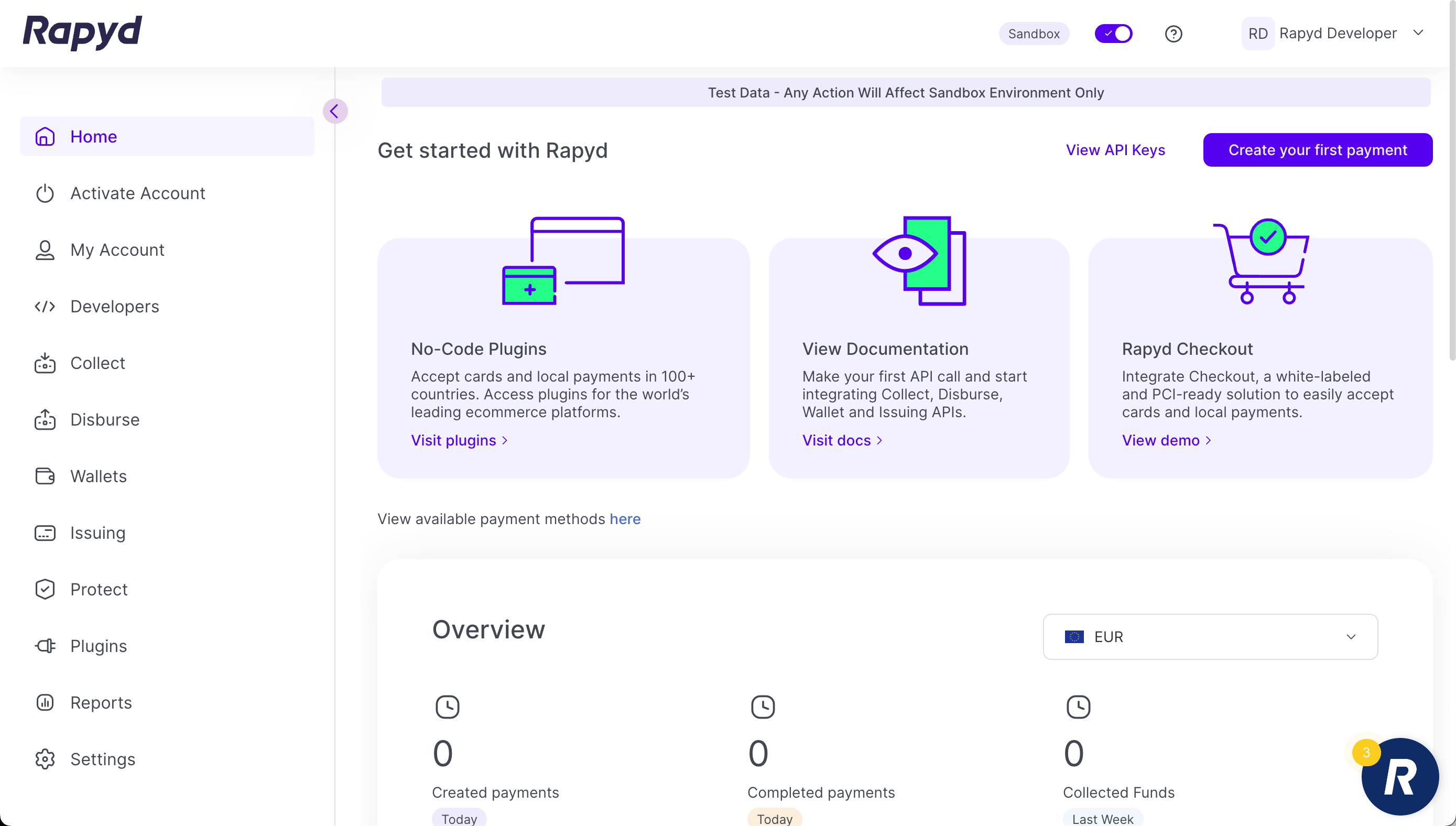
Task: Click Create your first payment button
Action: [x=1317, y=150]
